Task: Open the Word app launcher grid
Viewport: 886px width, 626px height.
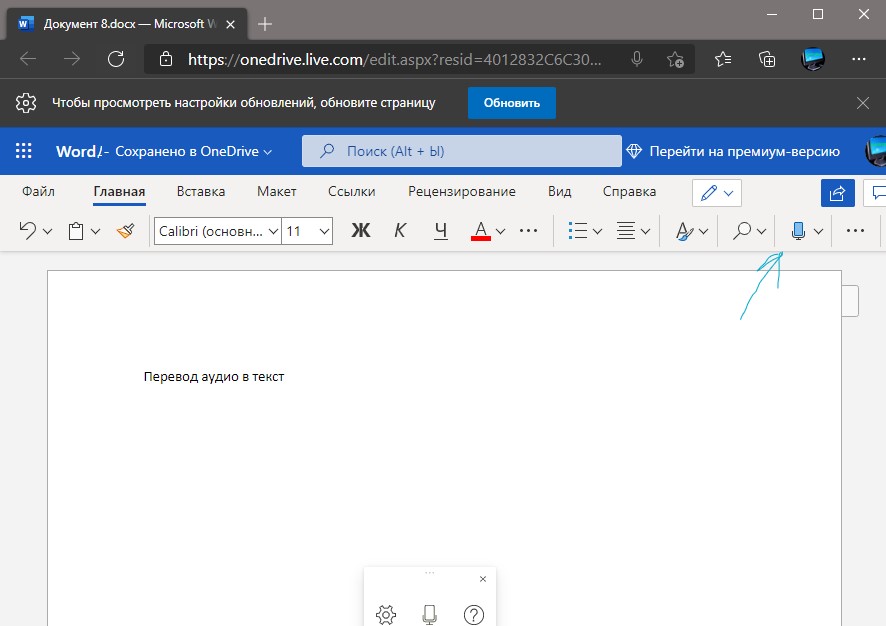Action: tap(24, 152)
